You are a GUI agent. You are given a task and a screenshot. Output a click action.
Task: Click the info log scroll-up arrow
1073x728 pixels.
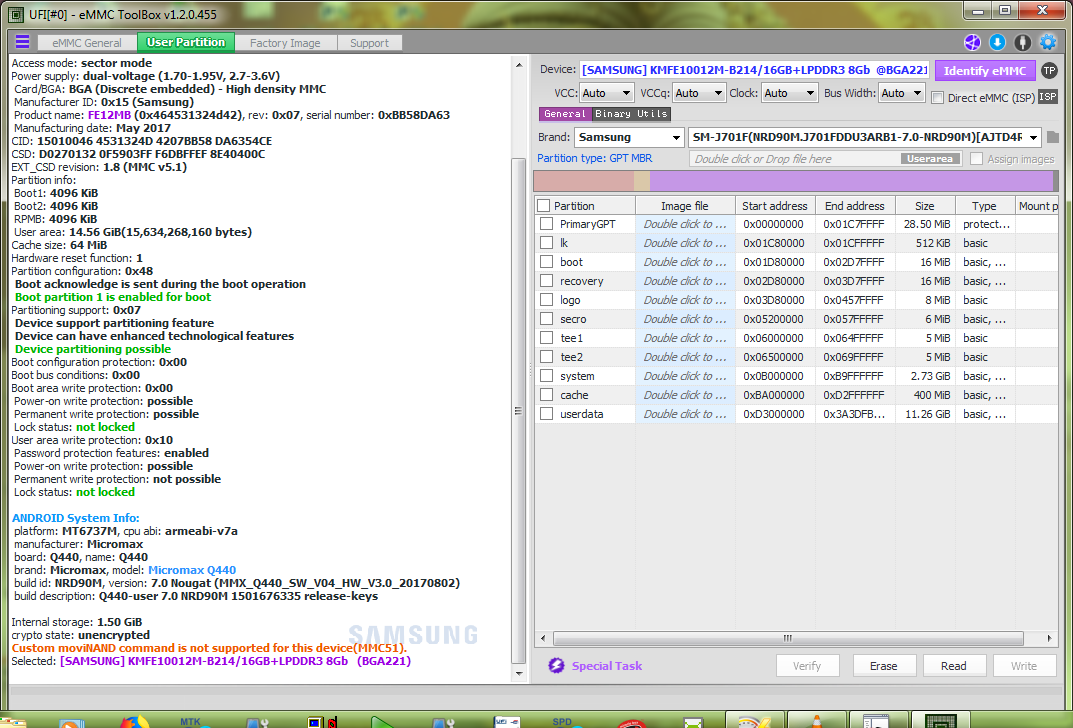(x=519, y=66)
